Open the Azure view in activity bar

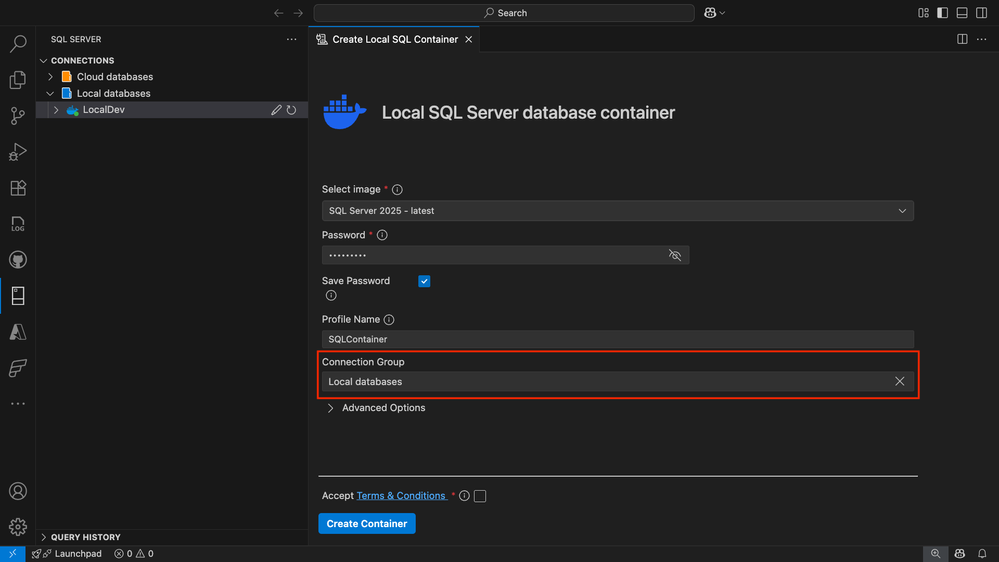point(18,332)
